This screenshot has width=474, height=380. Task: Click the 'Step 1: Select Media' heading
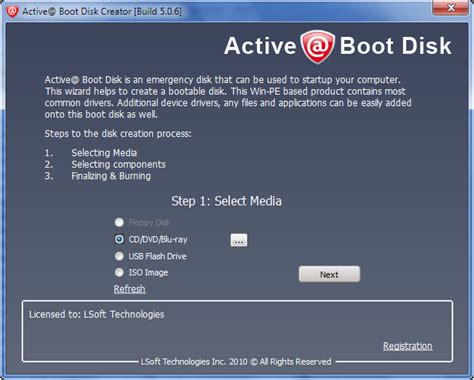tap(226, 201)
